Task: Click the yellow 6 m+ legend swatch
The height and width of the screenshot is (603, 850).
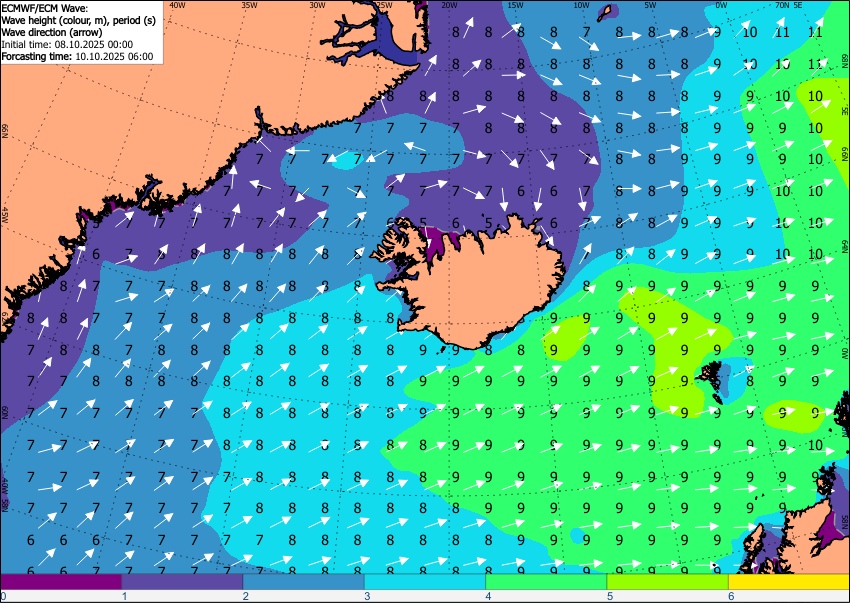Action: click(789, 581)
